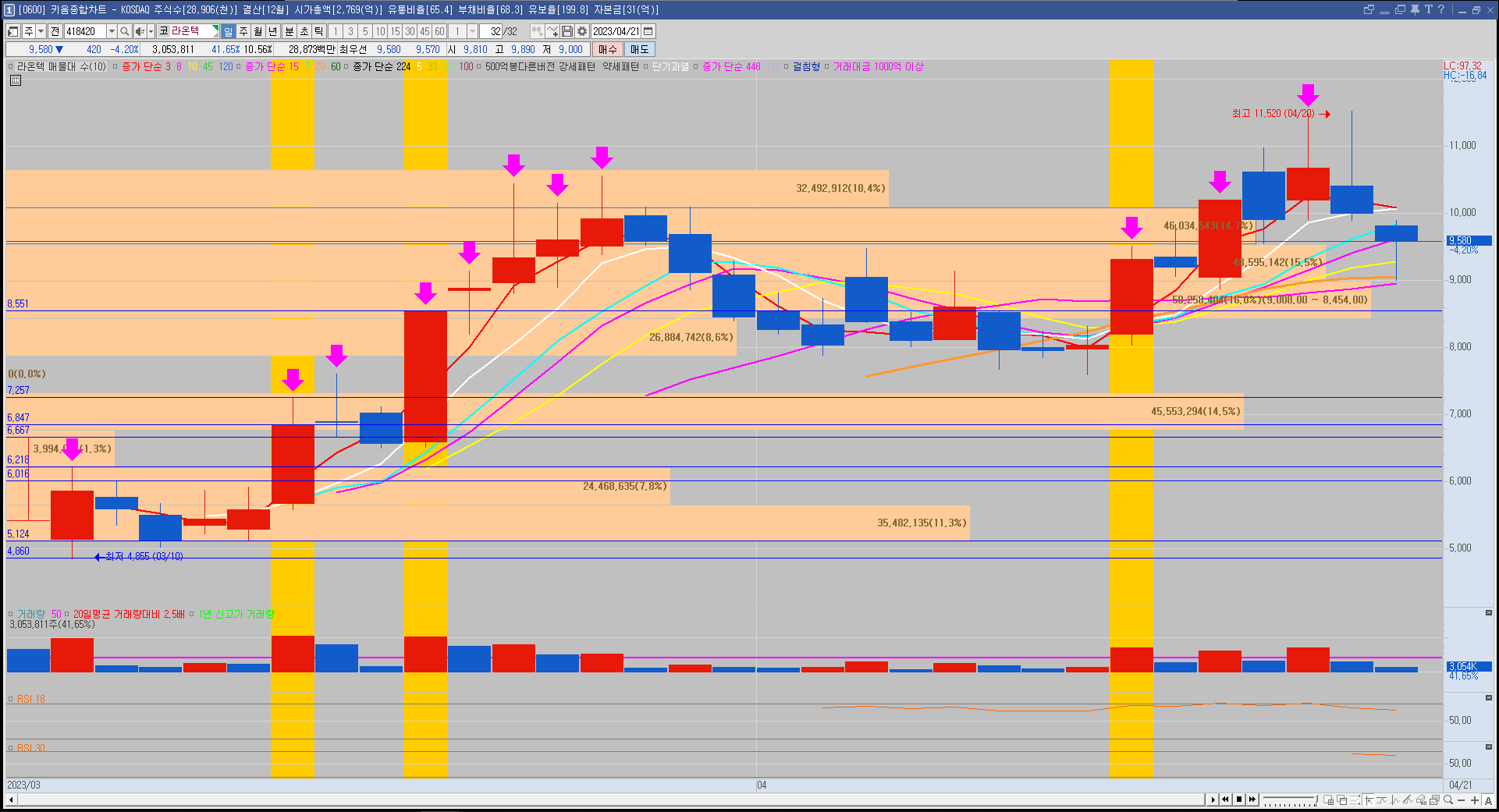Image resolution: width=1499 pixels, height=812 pixels.
Task: Click the RSI 18 indicator label
Action: pyautogui.click(x=31, y=699)
